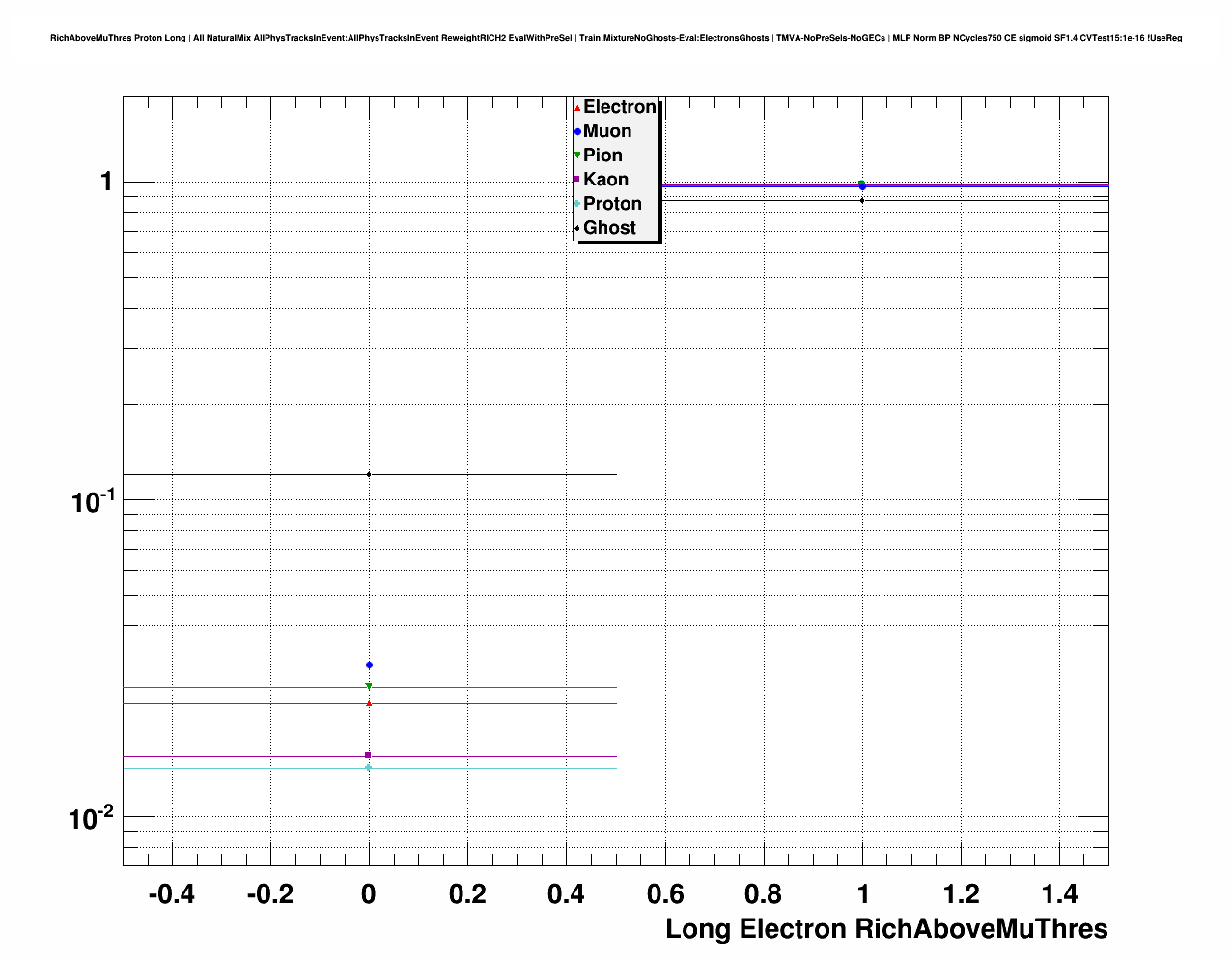Click the cyan Proton legend marker

577,204
